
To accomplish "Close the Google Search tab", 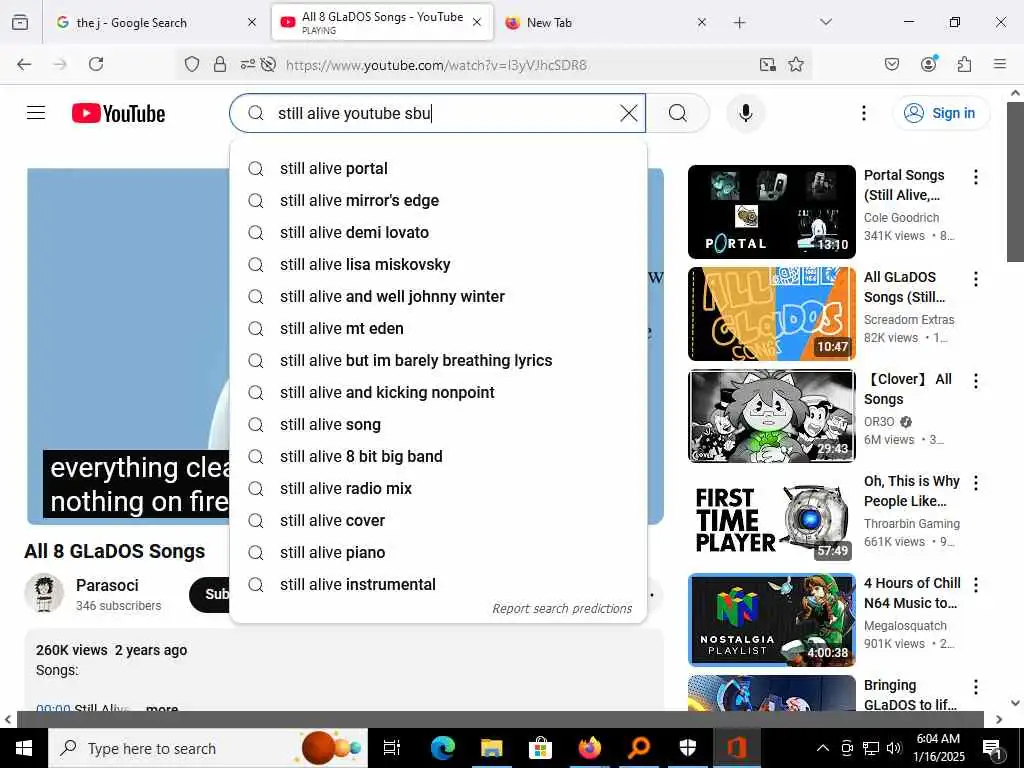I will (252, 23).
